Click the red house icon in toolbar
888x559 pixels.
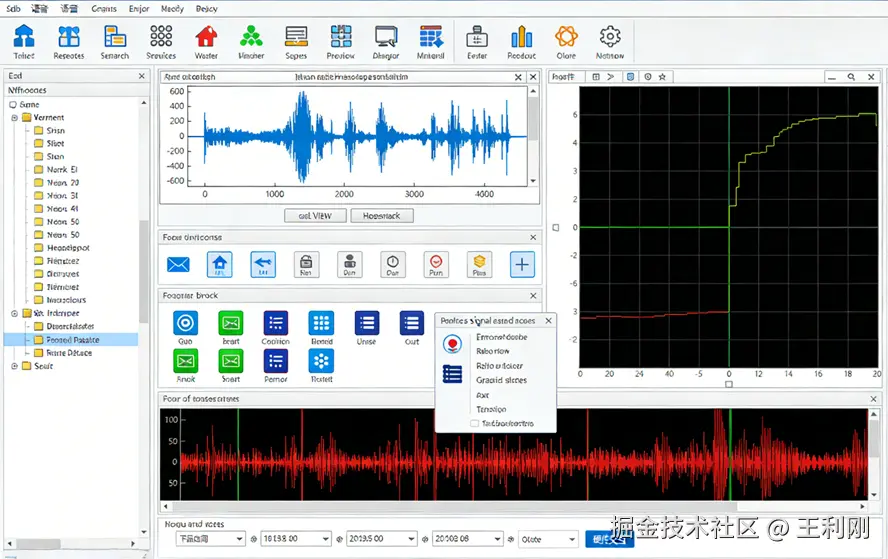click(x=206, y=38)
